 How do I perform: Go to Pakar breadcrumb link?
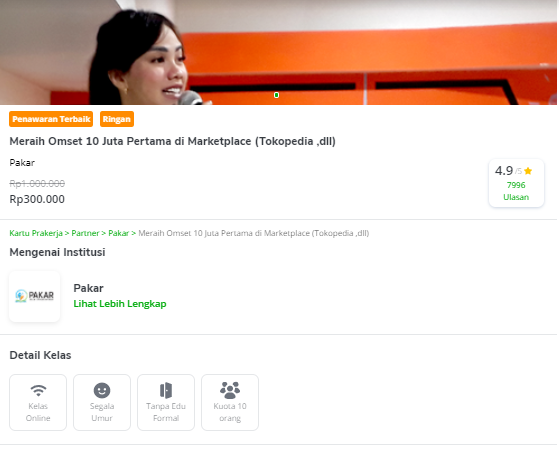click(118, 233)
